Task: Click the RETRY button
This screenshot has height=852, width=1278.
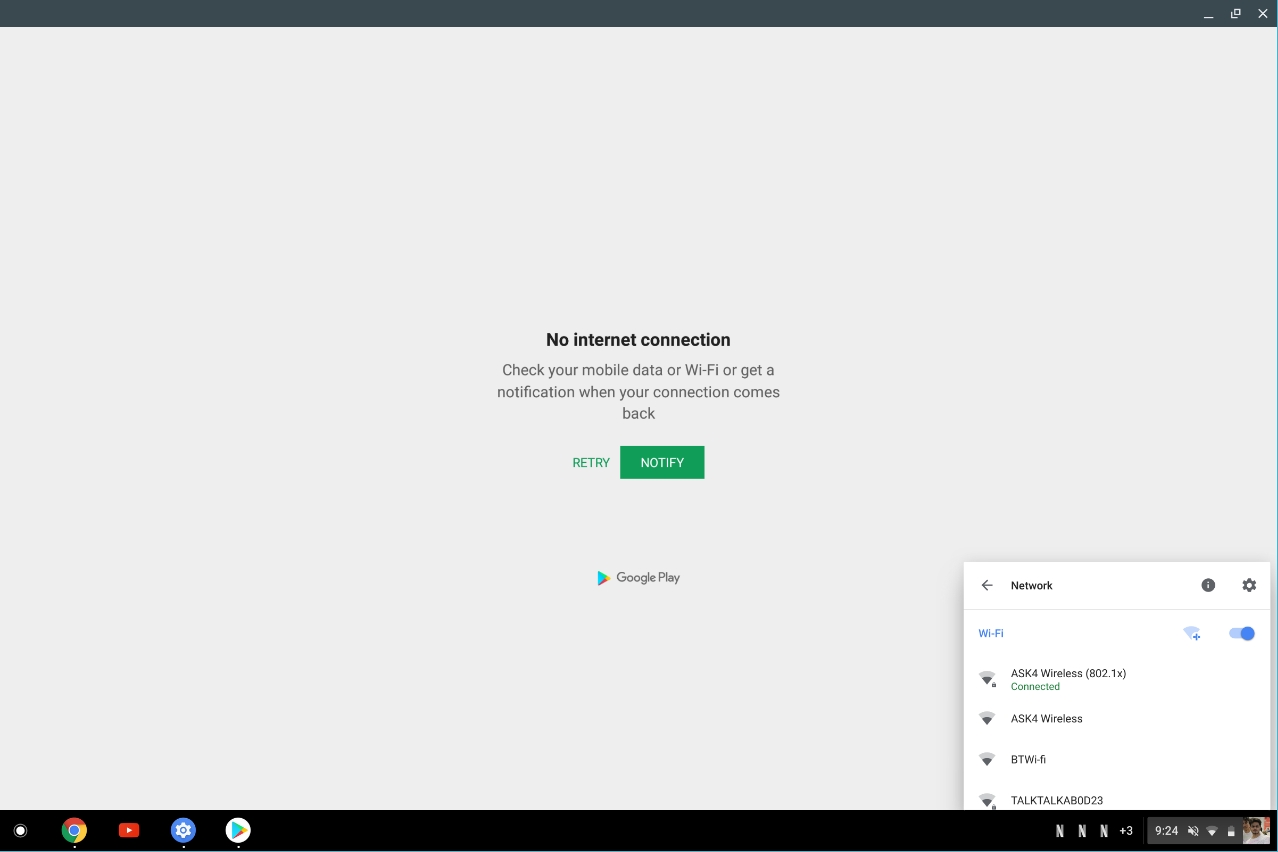Action: [591, 463]
